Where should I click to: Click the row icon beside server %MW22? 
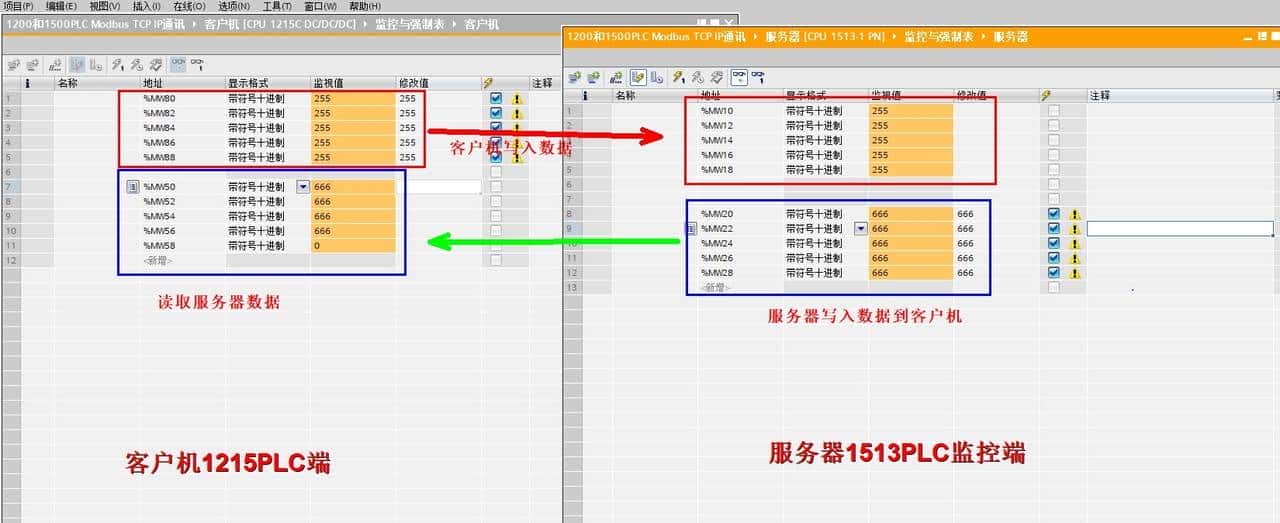(691, 228)
